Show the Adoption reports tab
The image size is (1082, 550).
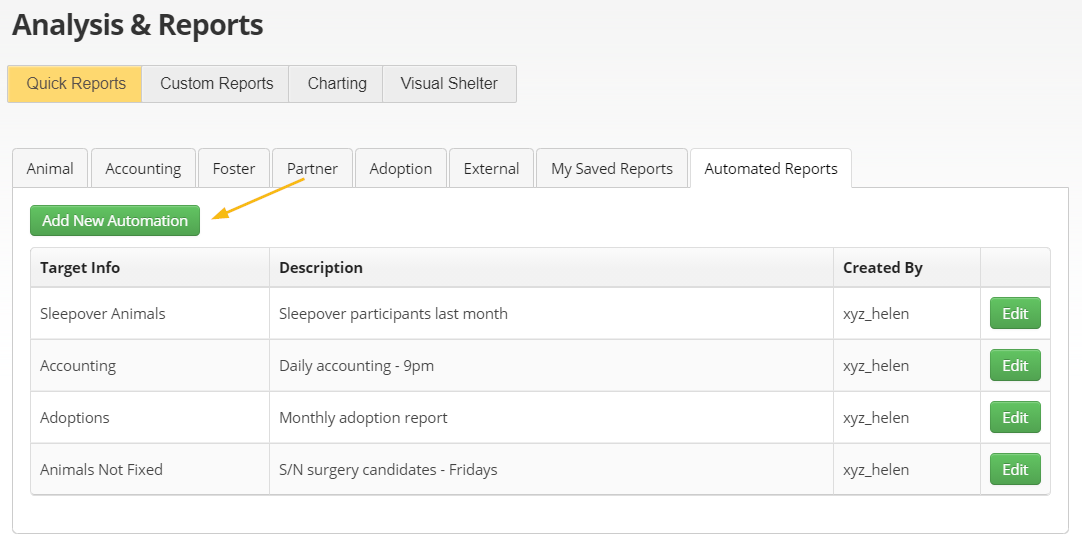click(x=401, y=169)
